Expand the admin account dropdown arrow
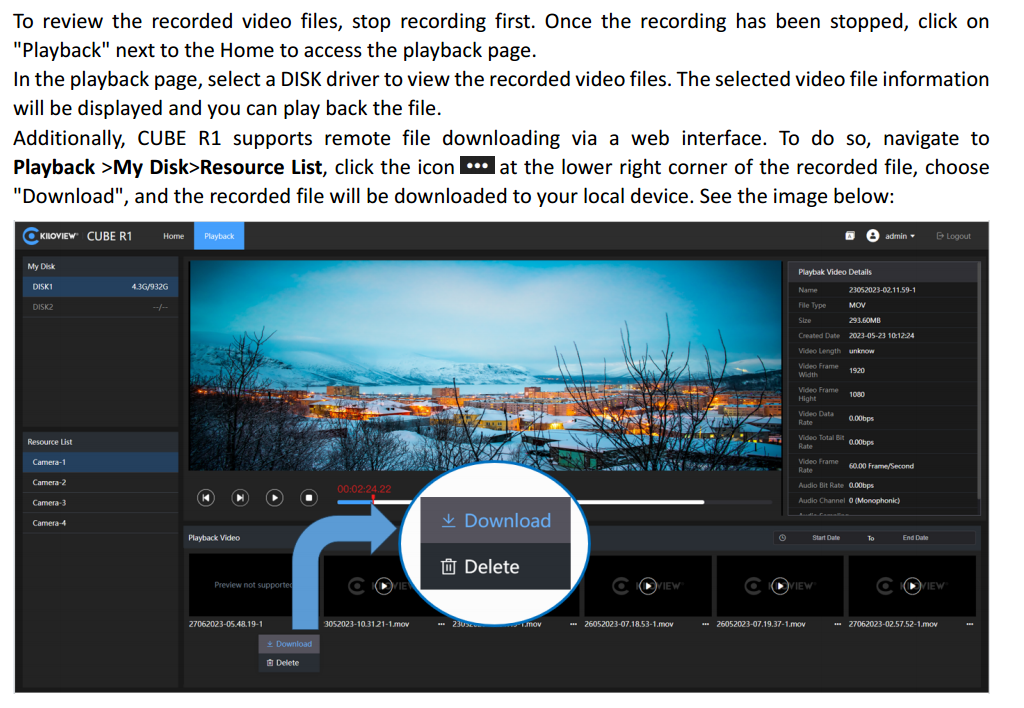Screen dimensions: 1024x708 [x=912, y=236]
